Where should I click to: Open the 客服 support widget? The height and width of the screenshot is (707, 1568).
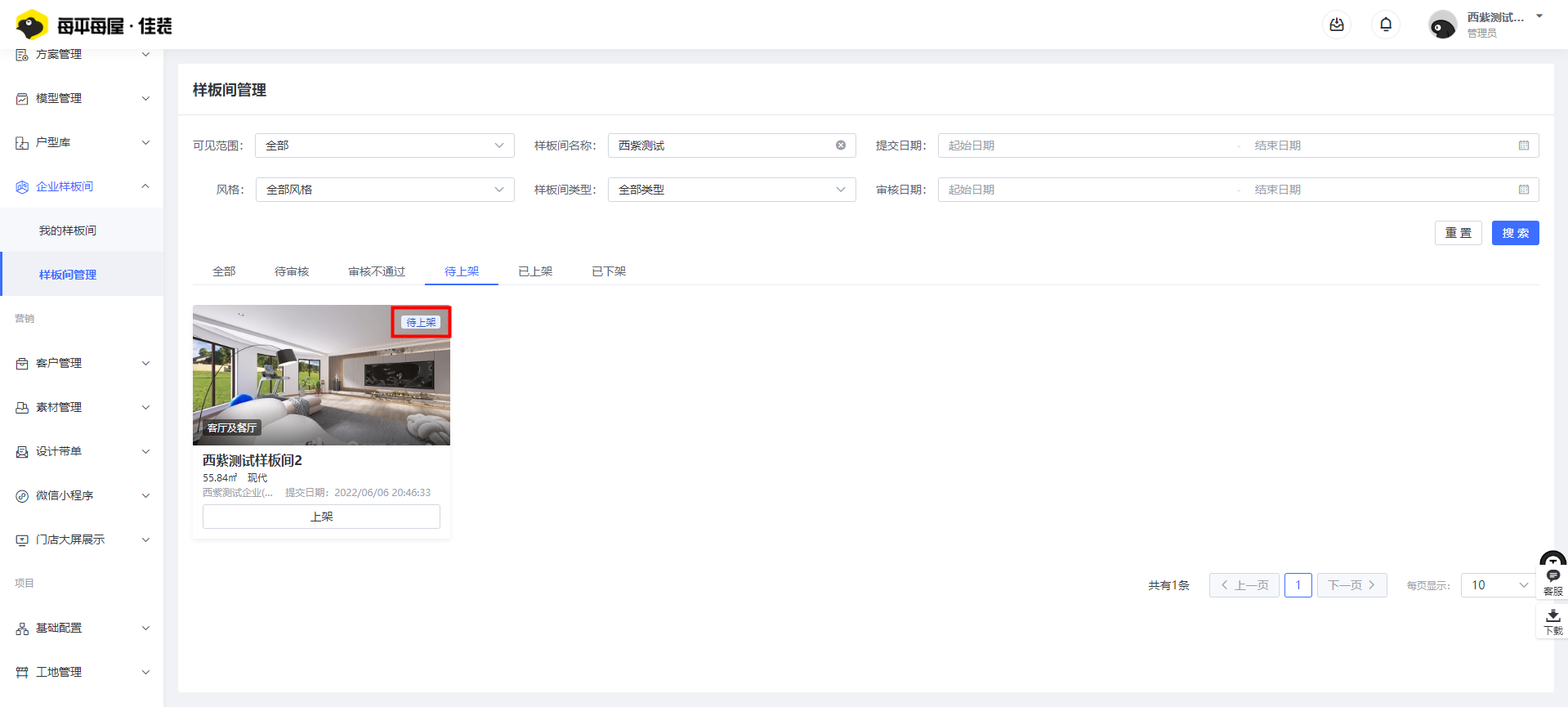[x=1552, y=583]
